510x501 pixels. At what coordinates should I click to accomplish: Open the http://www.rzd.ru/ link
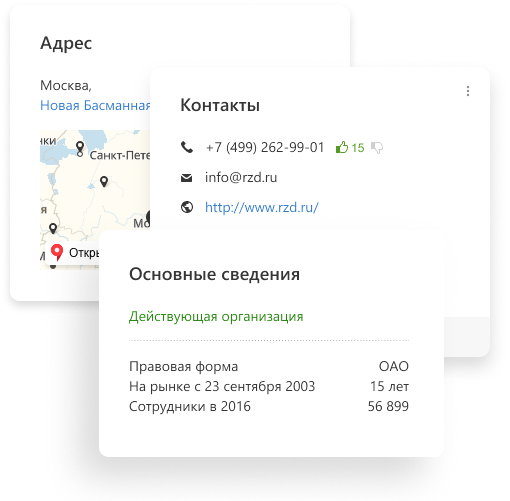coord(262,207)
